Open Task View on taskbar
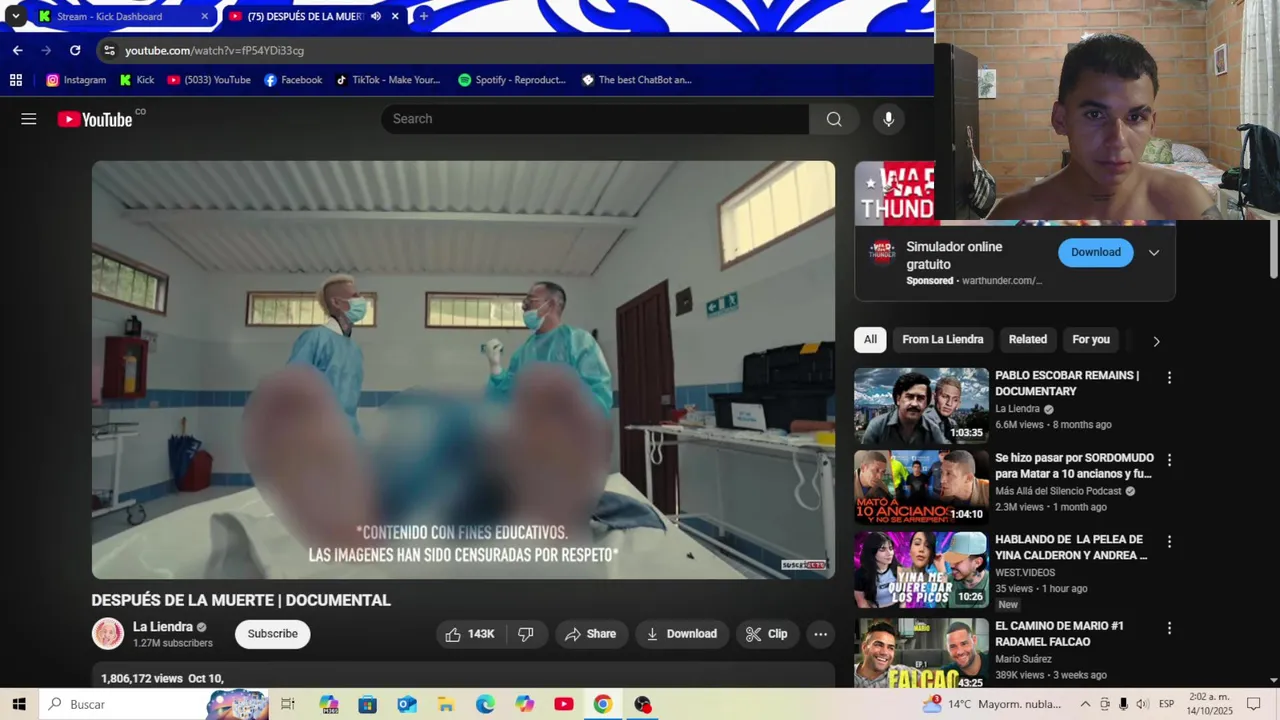 click(x=288, y=704)
